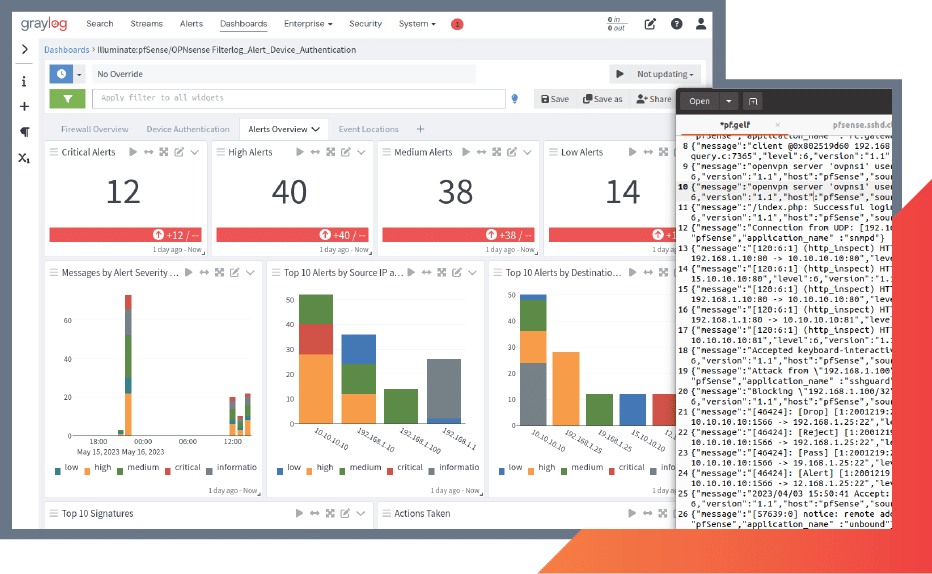The height and width of the screenshot is (574, 932).
Task: Click the filter input field for all widgets
Action: (x=298, y=98)
